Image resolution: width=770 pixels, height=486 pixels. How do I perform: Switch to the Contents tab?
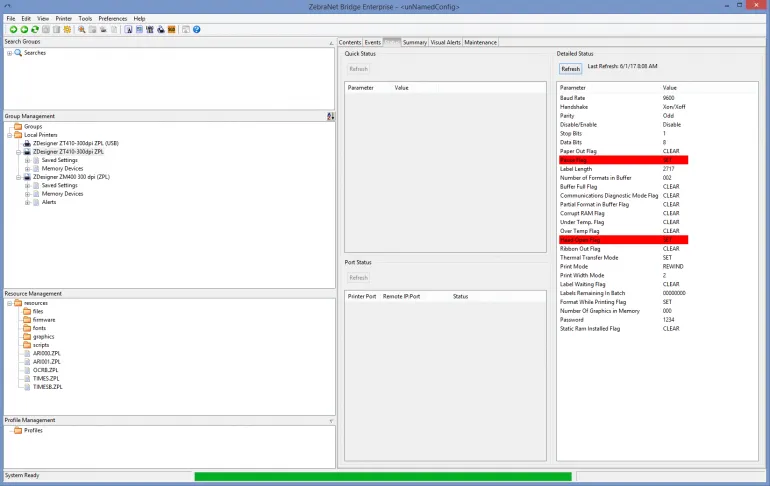[x=350, y=43]
